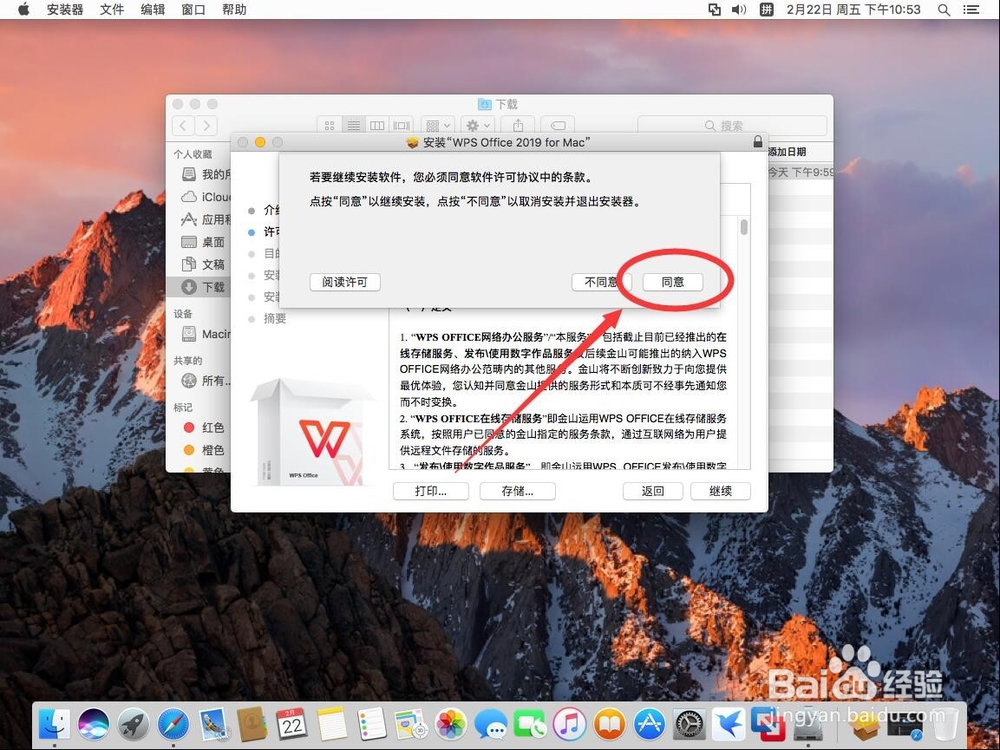This screenshot has height=750, width=1000.
Task: Open the 安装器 menu
Action: [x=65, y=10]
